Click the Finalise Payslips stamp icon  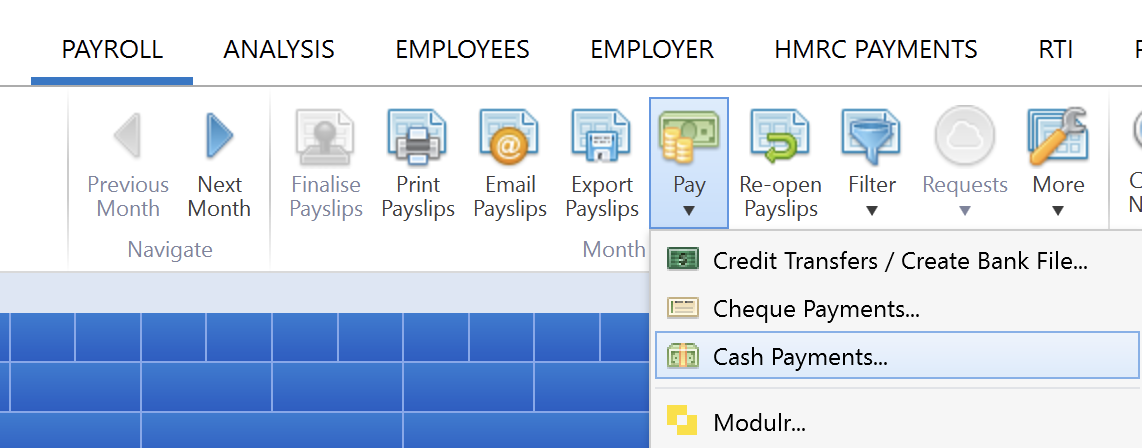click(326, 137)
